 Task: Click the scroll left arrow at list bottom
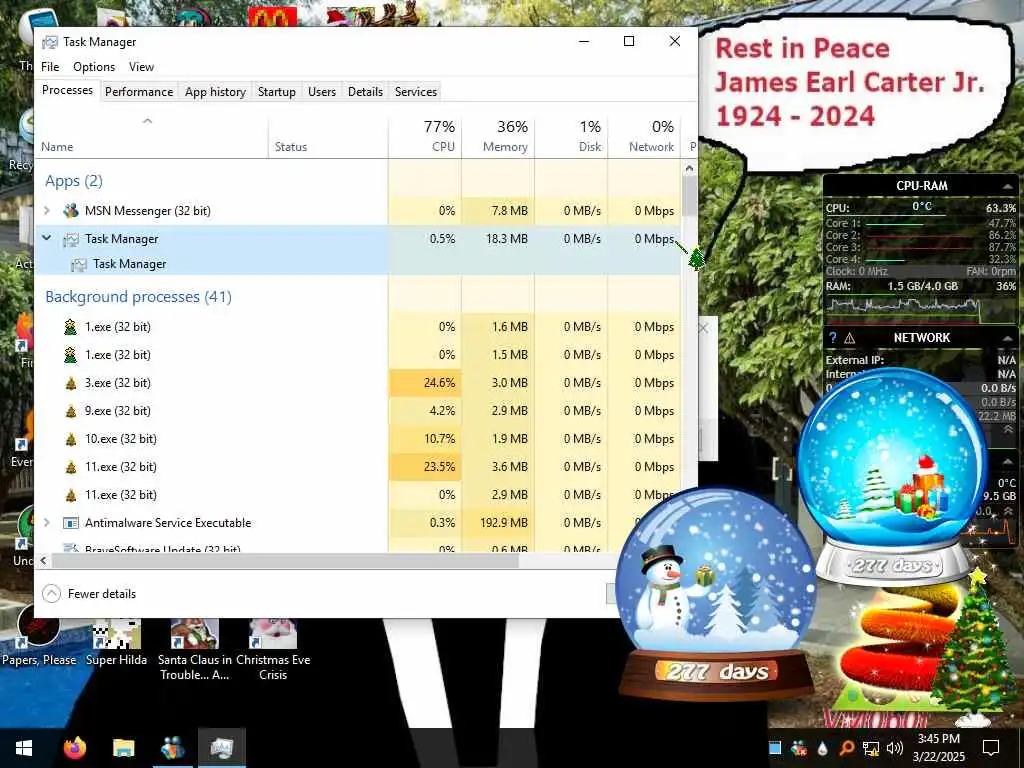(44, 560)
